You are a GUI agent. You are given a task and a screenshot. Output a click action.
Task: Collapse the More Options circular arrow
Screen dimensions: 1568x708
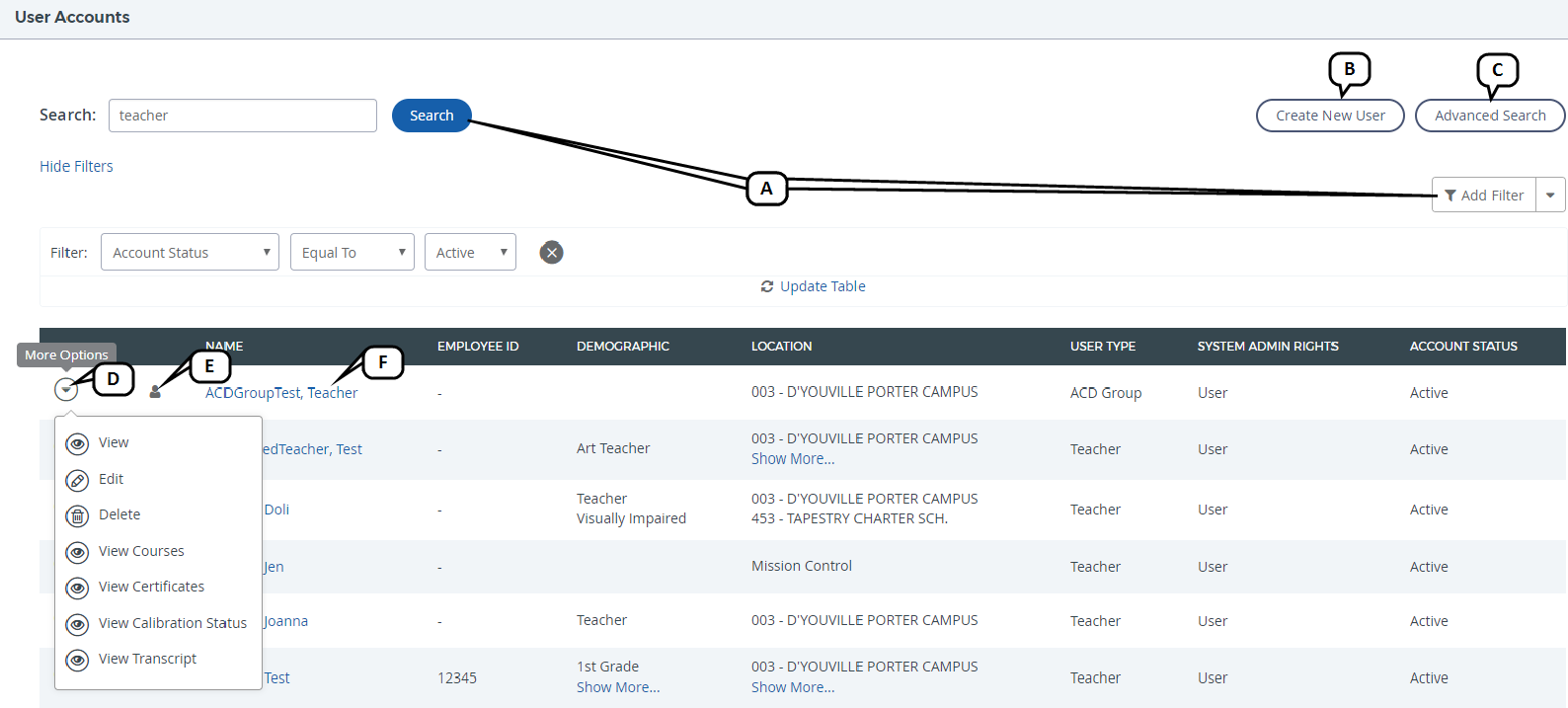66,389
